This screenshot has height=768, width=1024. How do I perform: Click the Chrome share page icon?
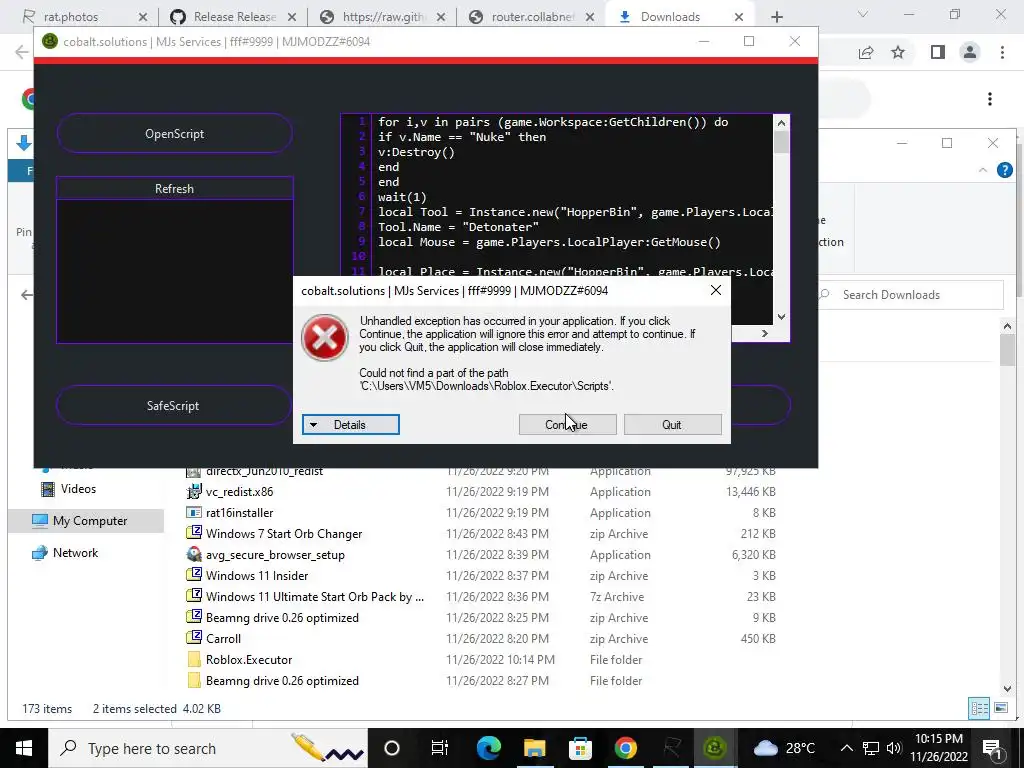point(866,52)
